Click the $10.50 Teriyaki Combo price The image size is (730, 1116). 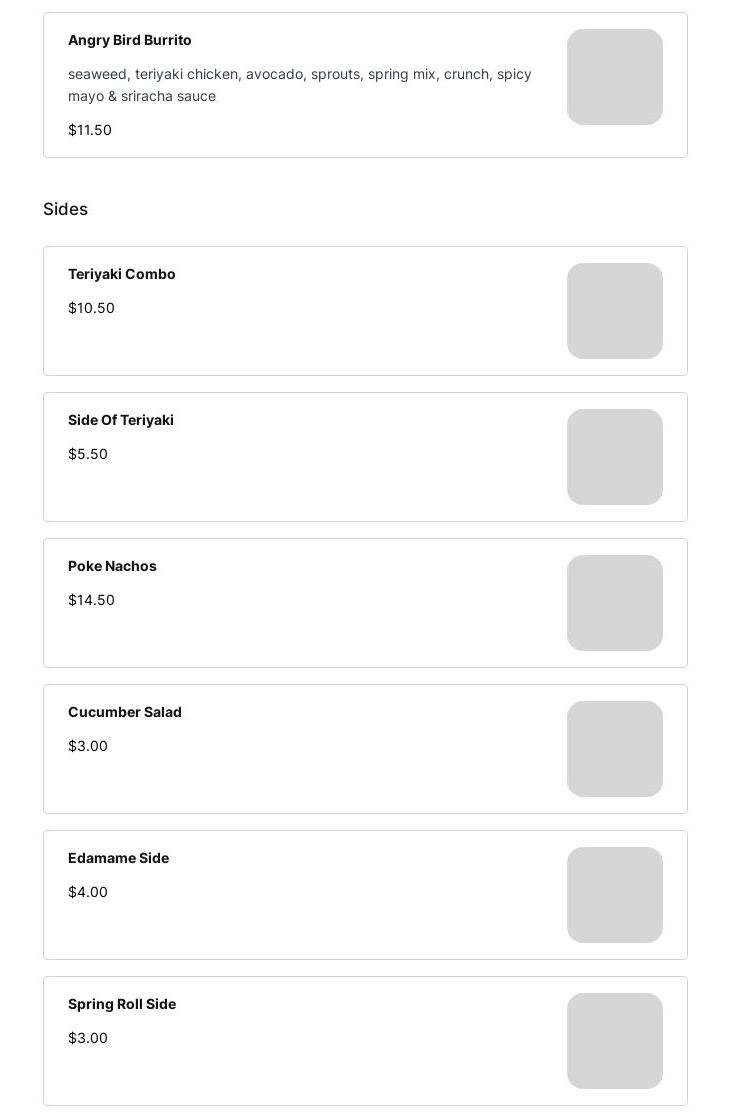tap(91, 308)
